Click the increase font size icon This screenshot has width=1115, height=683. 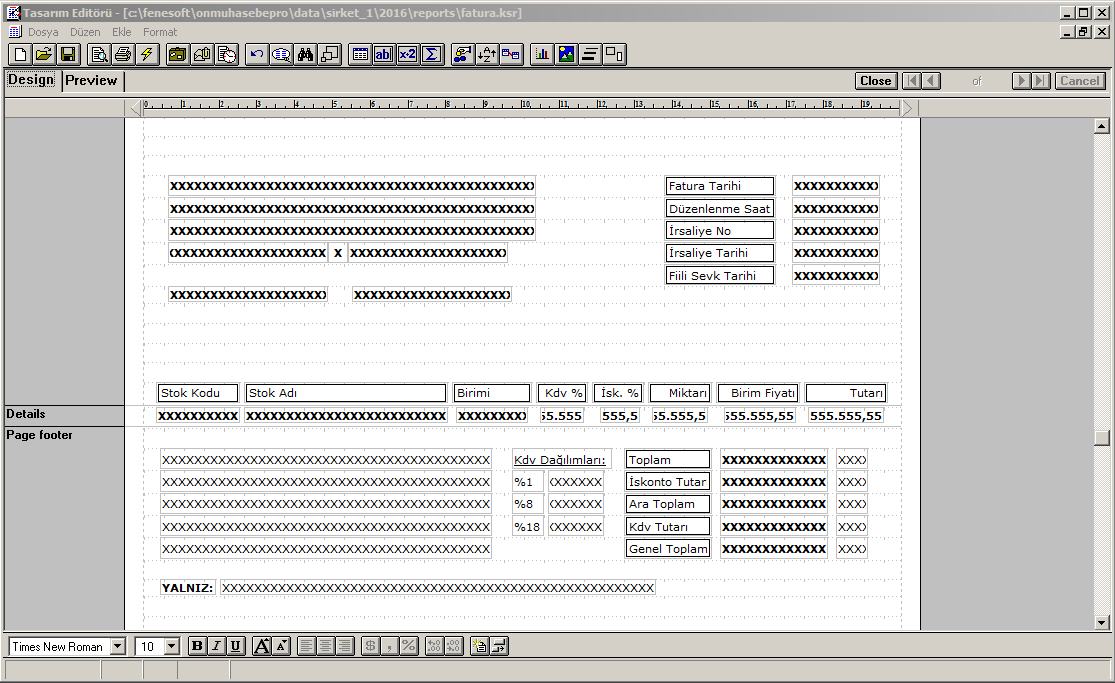(262, 646)
